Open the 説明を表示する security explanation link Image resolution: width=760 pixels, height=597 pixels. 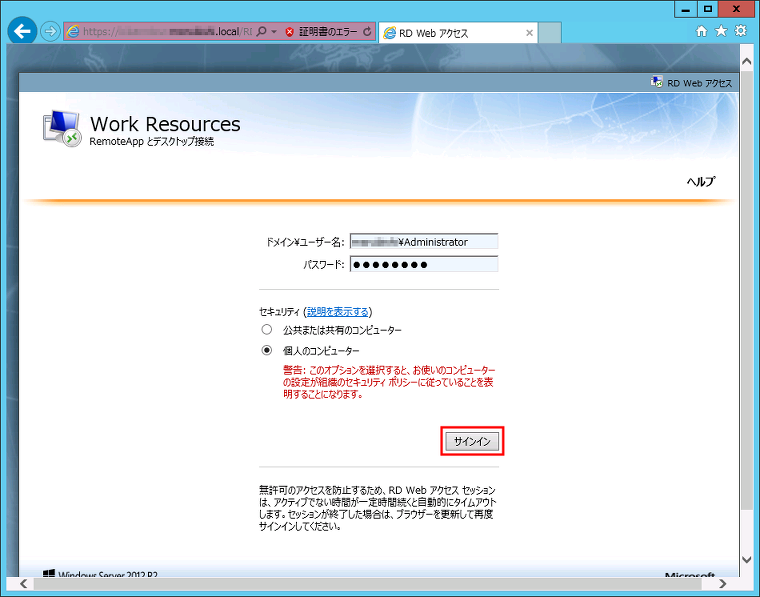337,312
